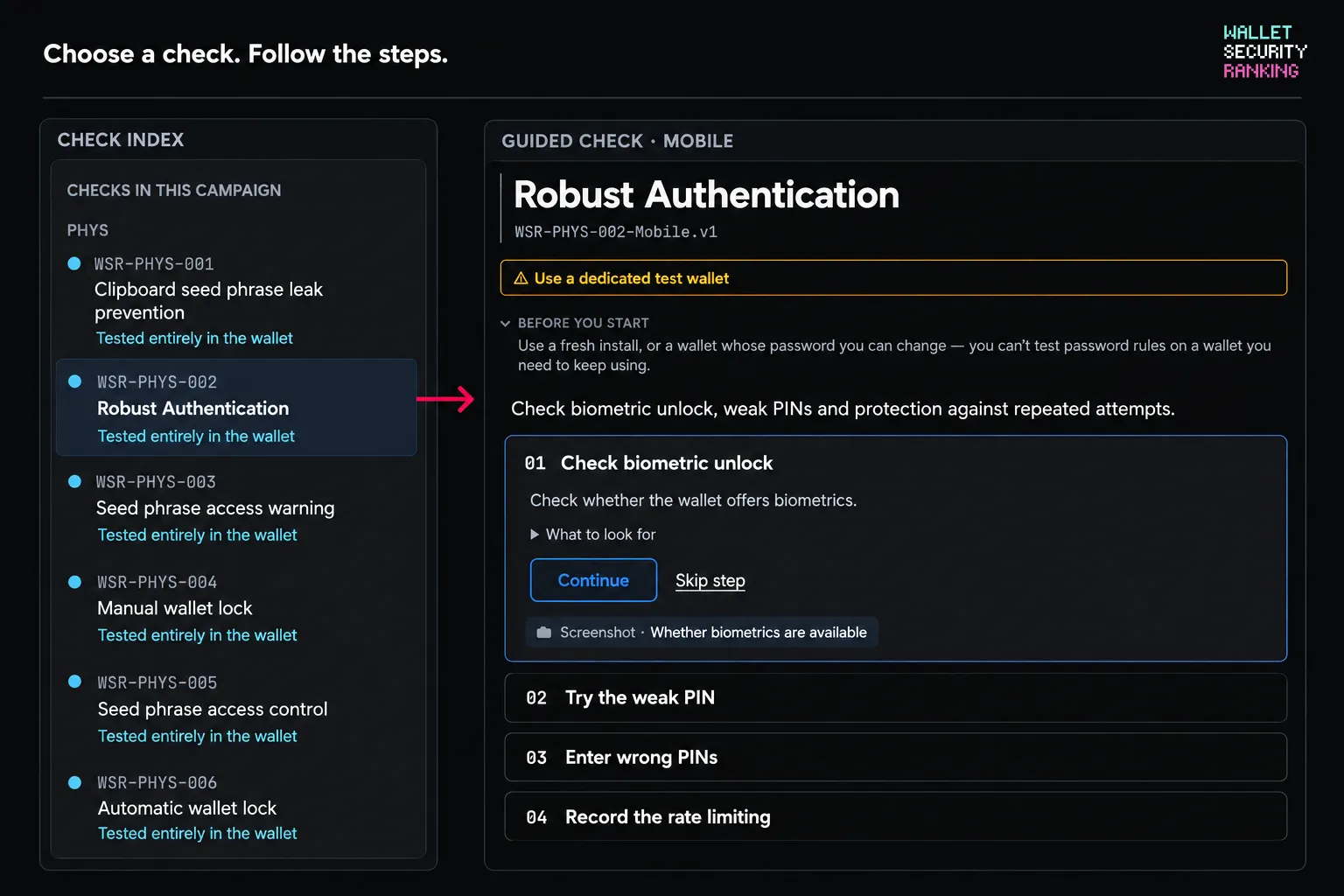This screenshot has width=1344, height=896.
Task: Click the blue status dot next to WSR-PHYS-001
Action: 74,263
